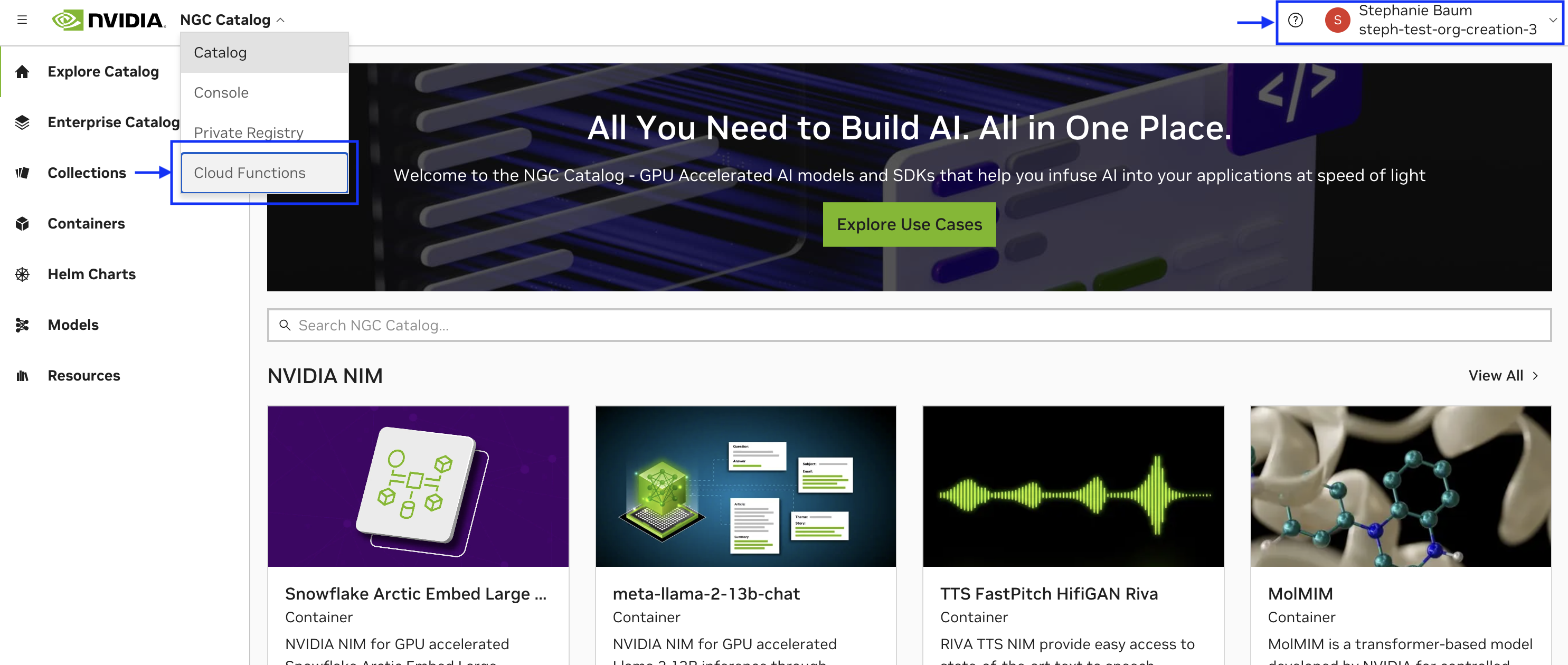The width and height of the screenshot is (1568, 665).
Task: Click the NVIDIA logo
Action: click(108, 20)
